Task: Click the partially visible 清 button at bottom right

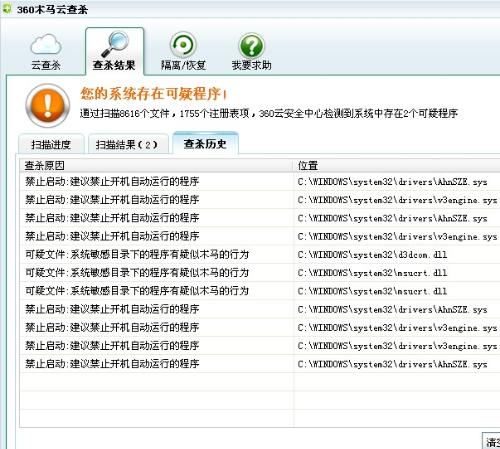Action: (x=491, y=441)
